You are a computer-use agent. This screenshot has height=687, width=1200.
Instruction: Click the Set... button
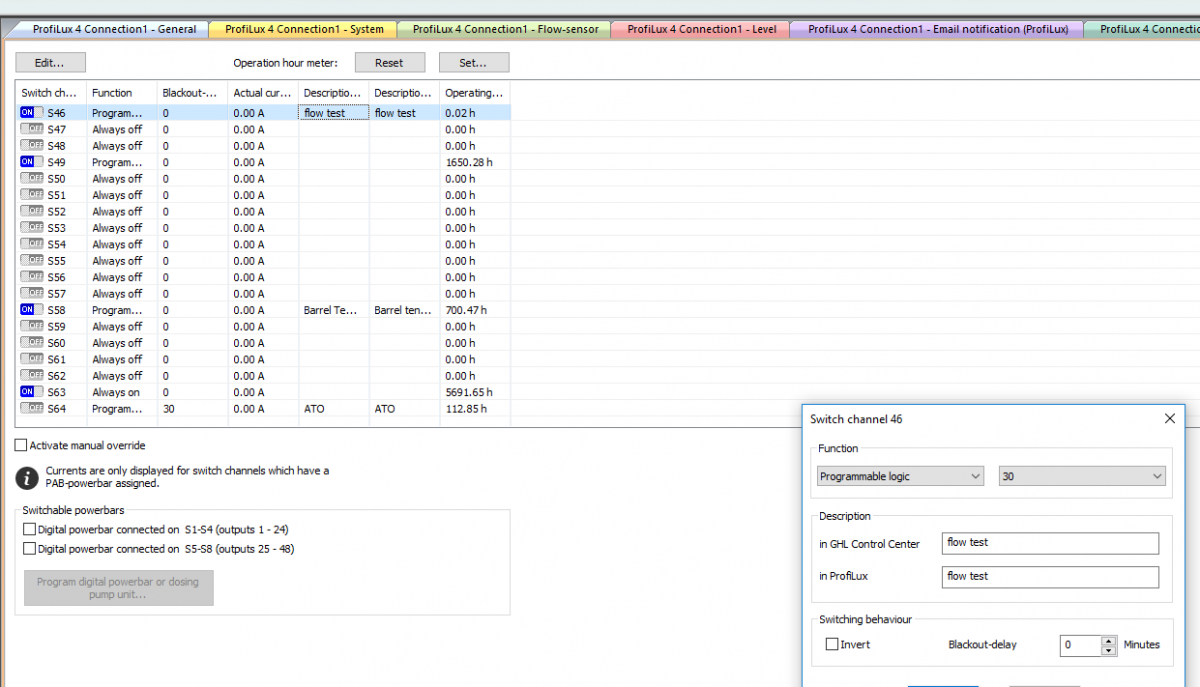point(474,63)
